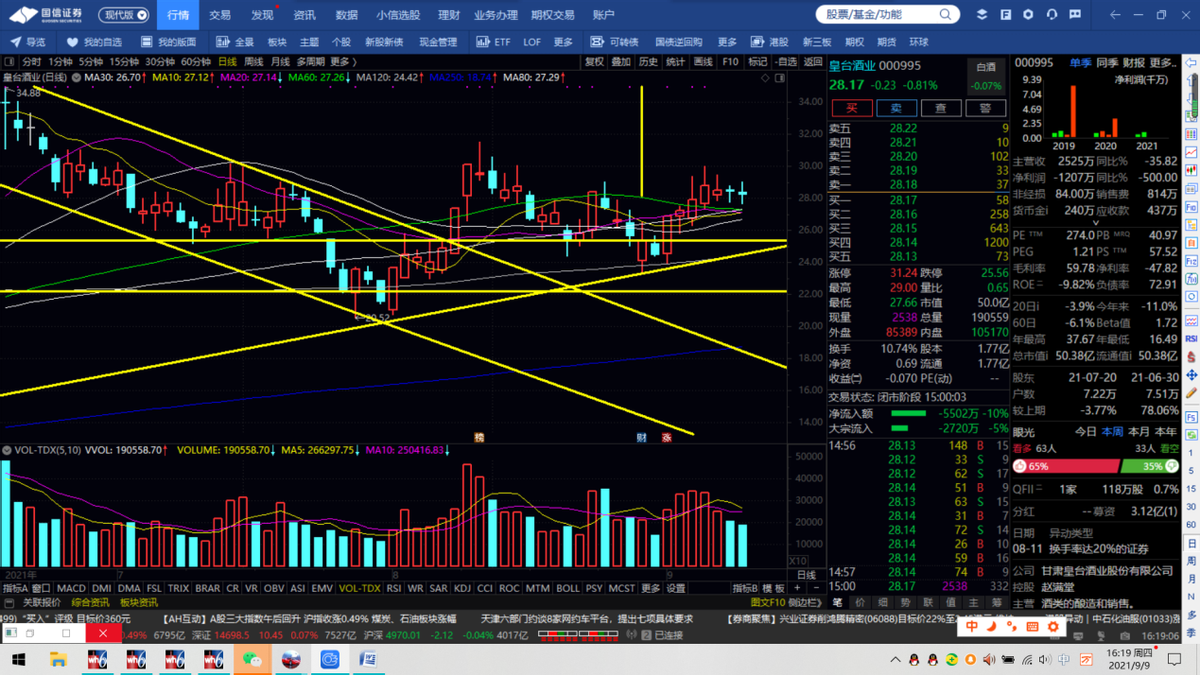Click the 导览 navigation arrow icon

click(16, 42)
